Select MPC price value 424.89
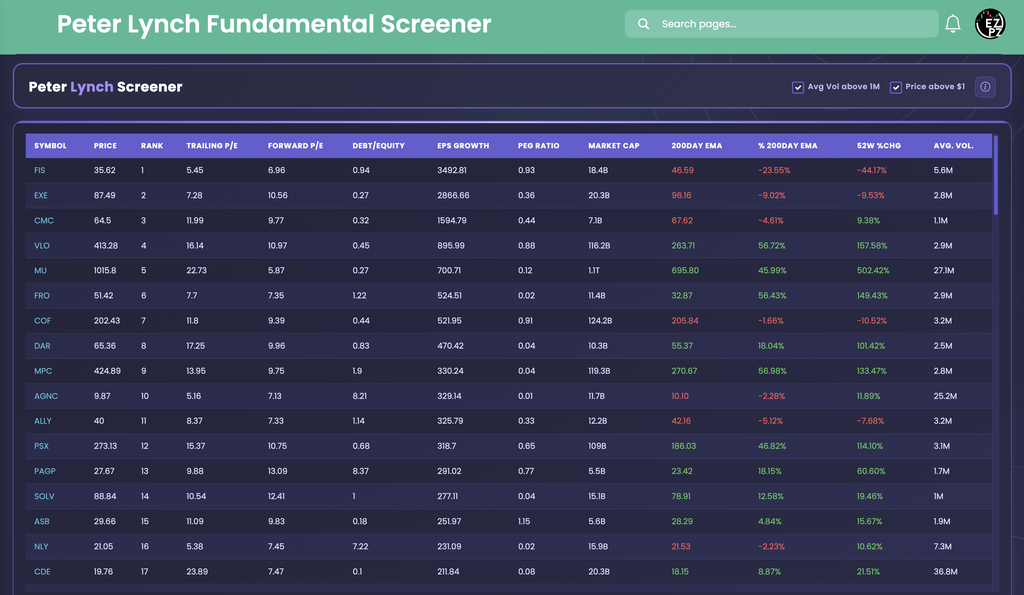Screen dimensions: 1024x595 point(107,371)
